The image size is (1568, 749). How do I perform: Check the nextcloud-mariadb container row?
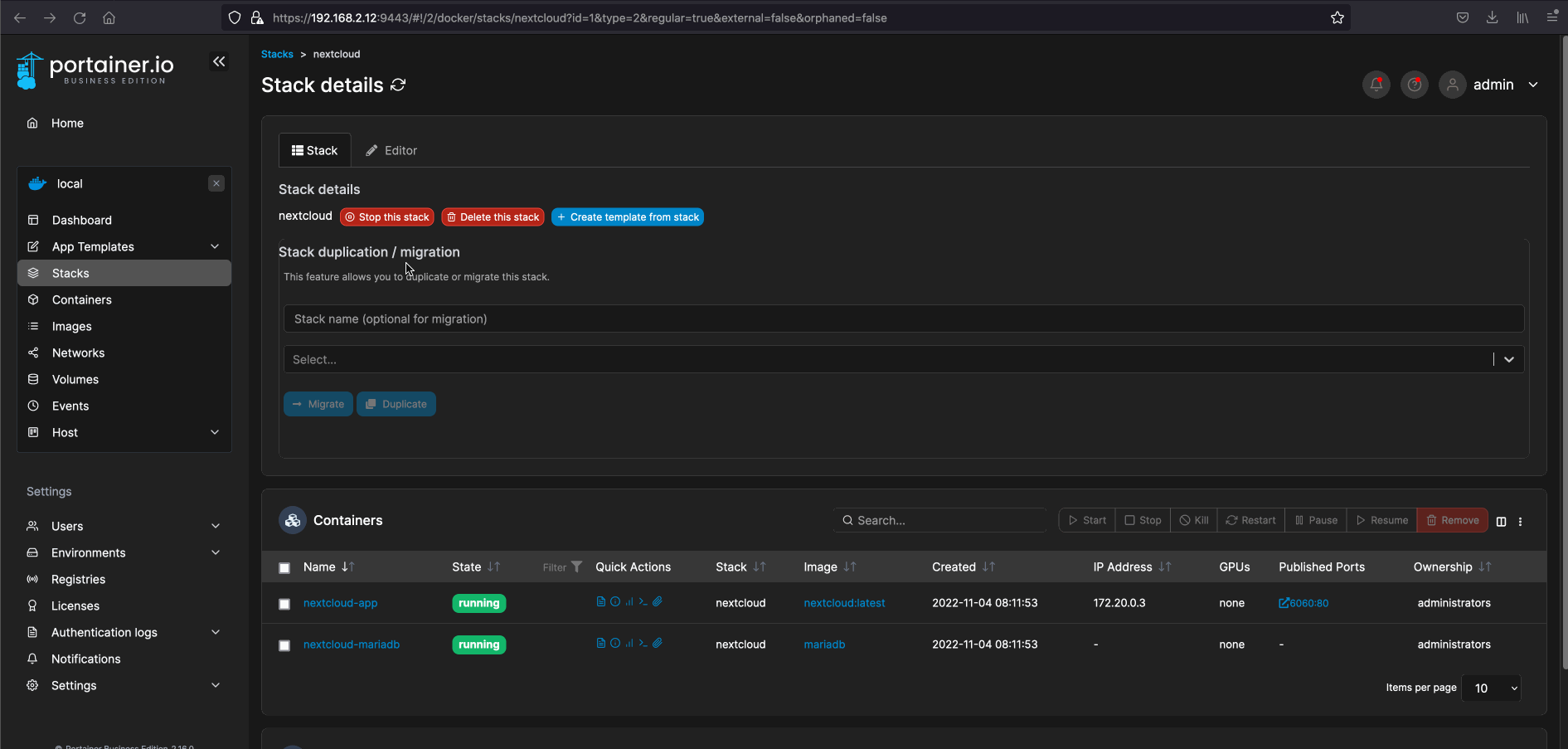coord(284,644)
